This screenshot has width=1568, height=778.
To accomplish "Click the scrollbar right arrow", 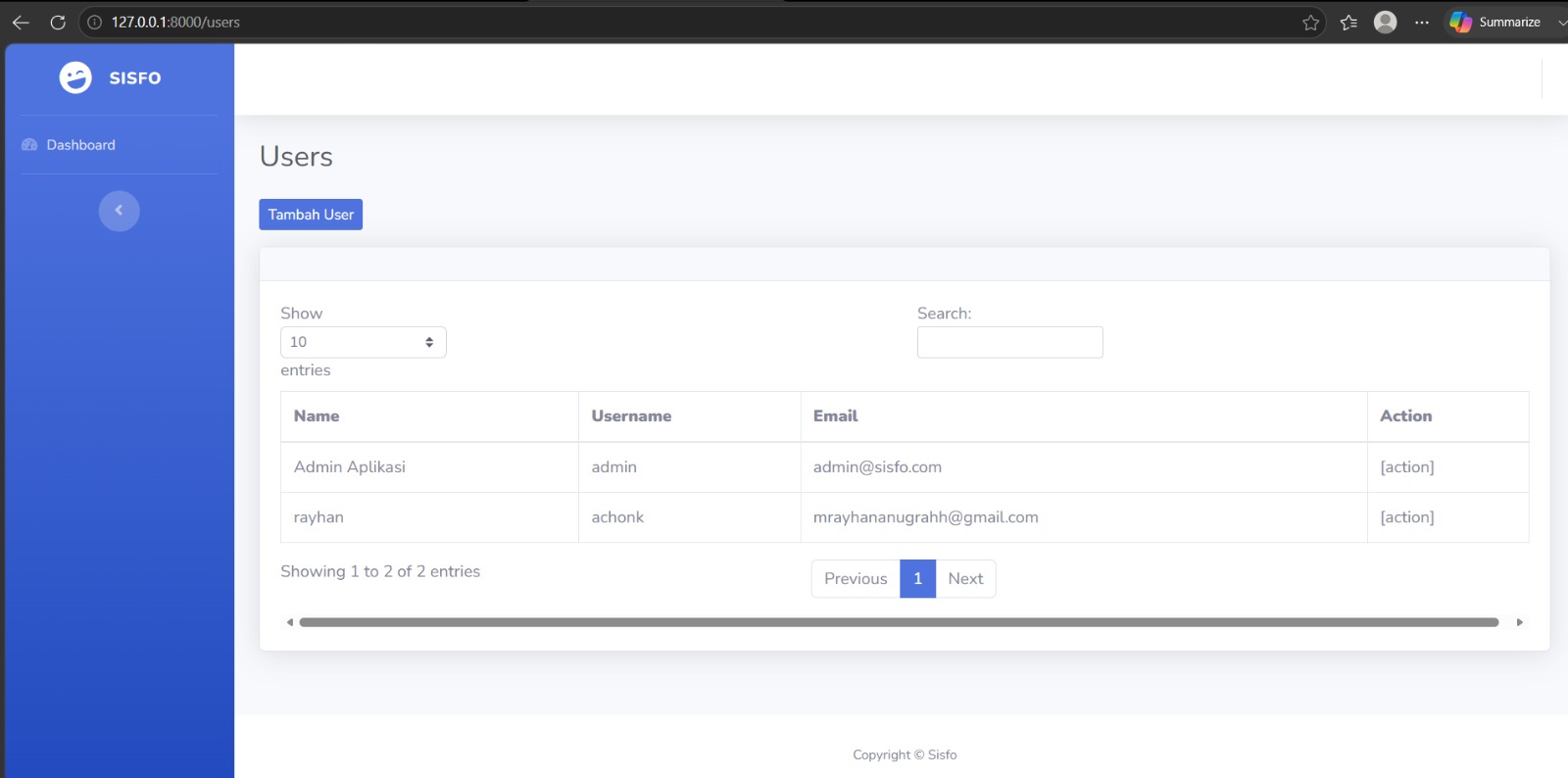I will 1520,622.
